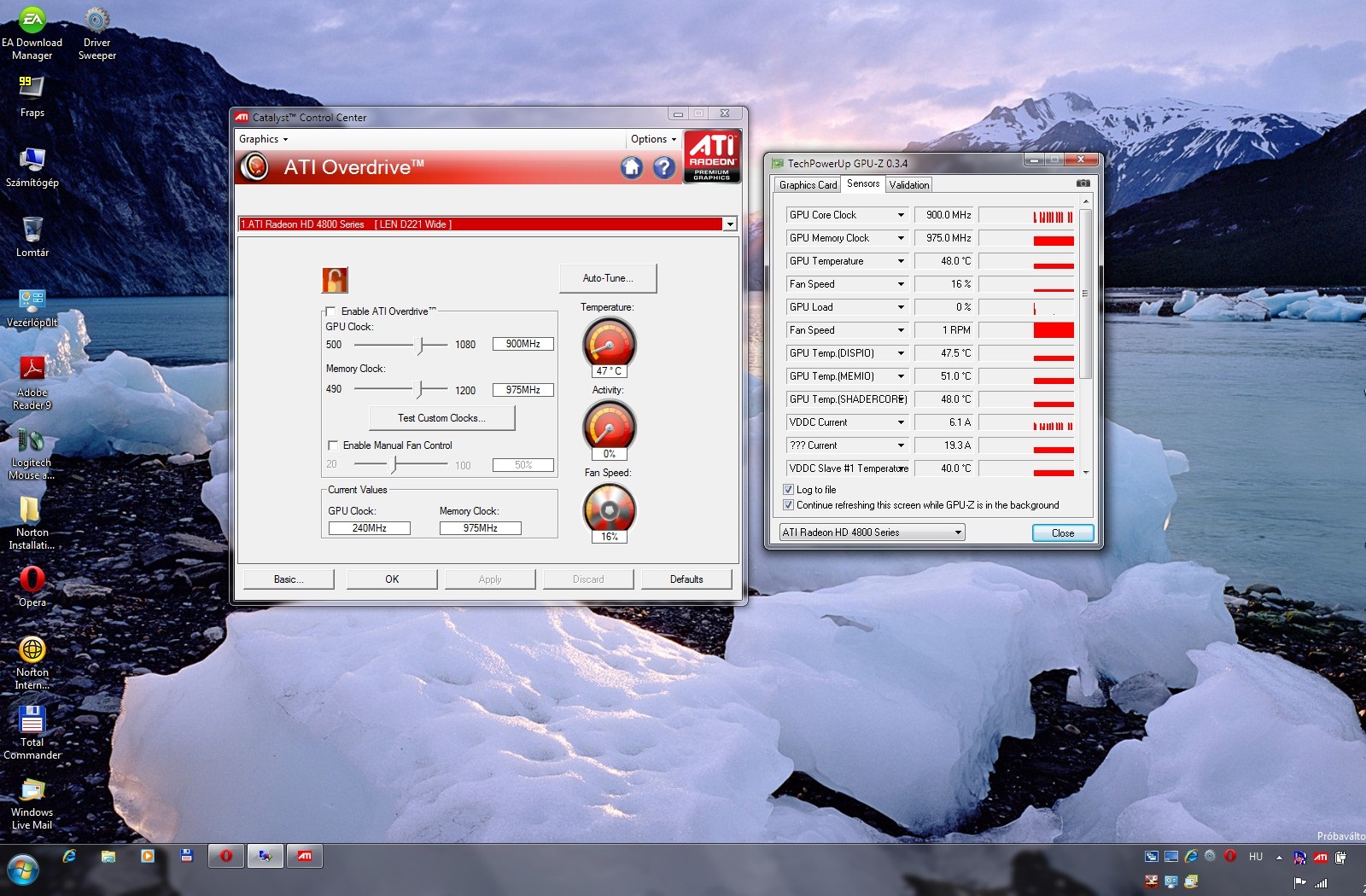This screenshot has height=896, width=1366.
Task: Select the Sensors tab in GPU-Z
Action: tap(863, 183)
